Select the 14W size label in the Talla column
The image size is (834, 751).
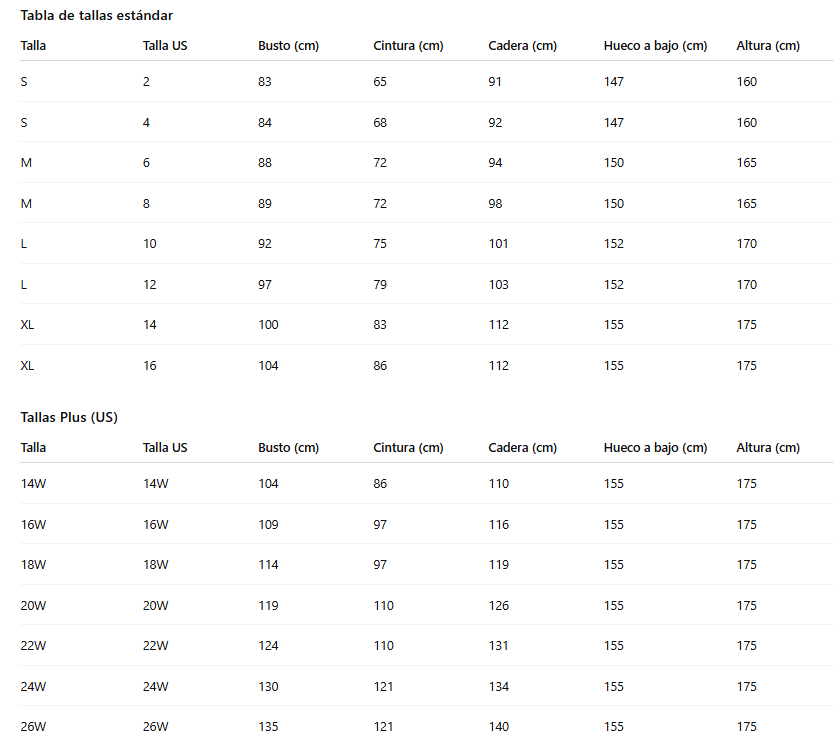pyautogui.click(x=33, y=484)
